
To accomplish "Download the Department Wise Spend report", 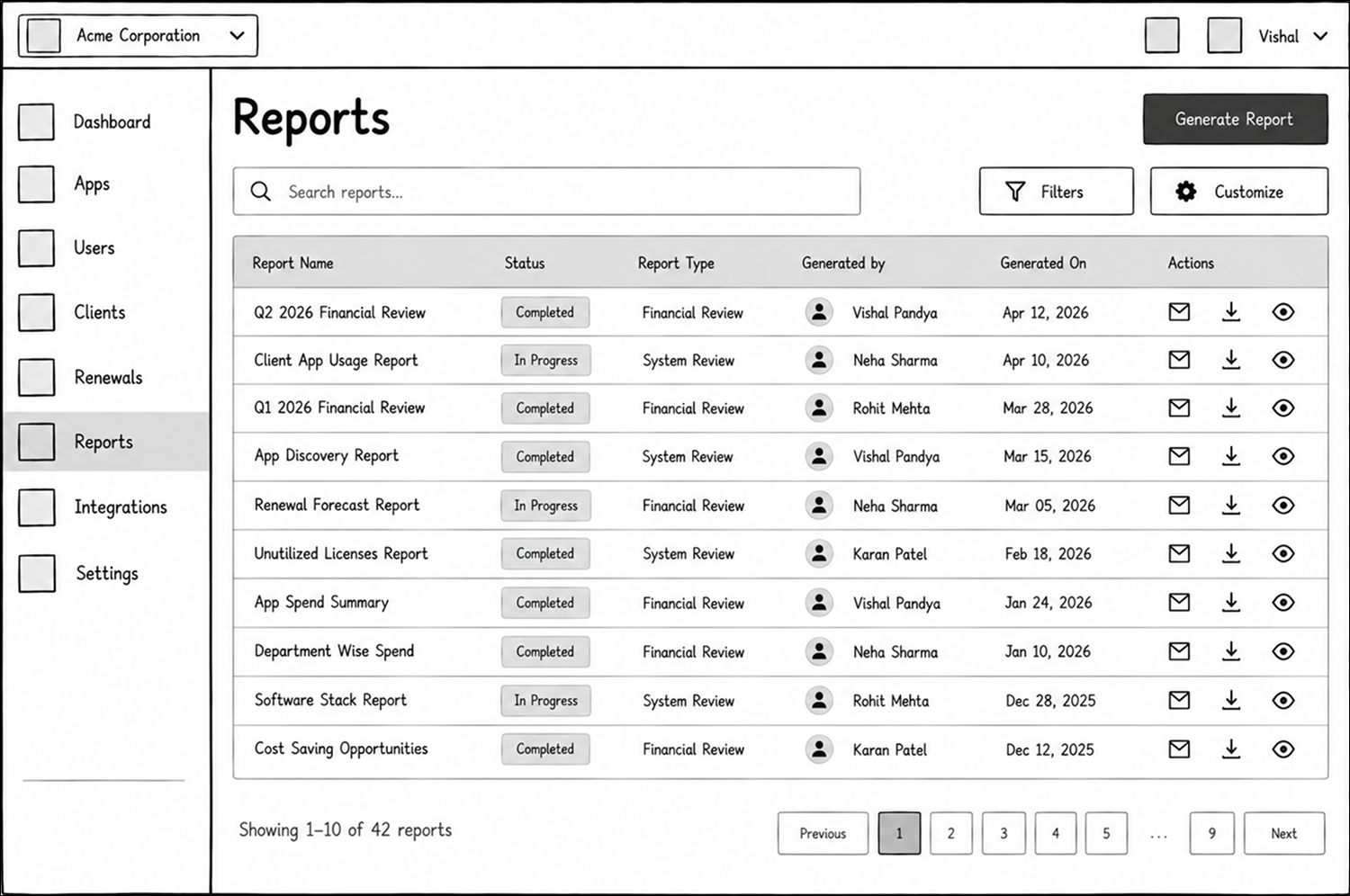I will point(1231,650).
